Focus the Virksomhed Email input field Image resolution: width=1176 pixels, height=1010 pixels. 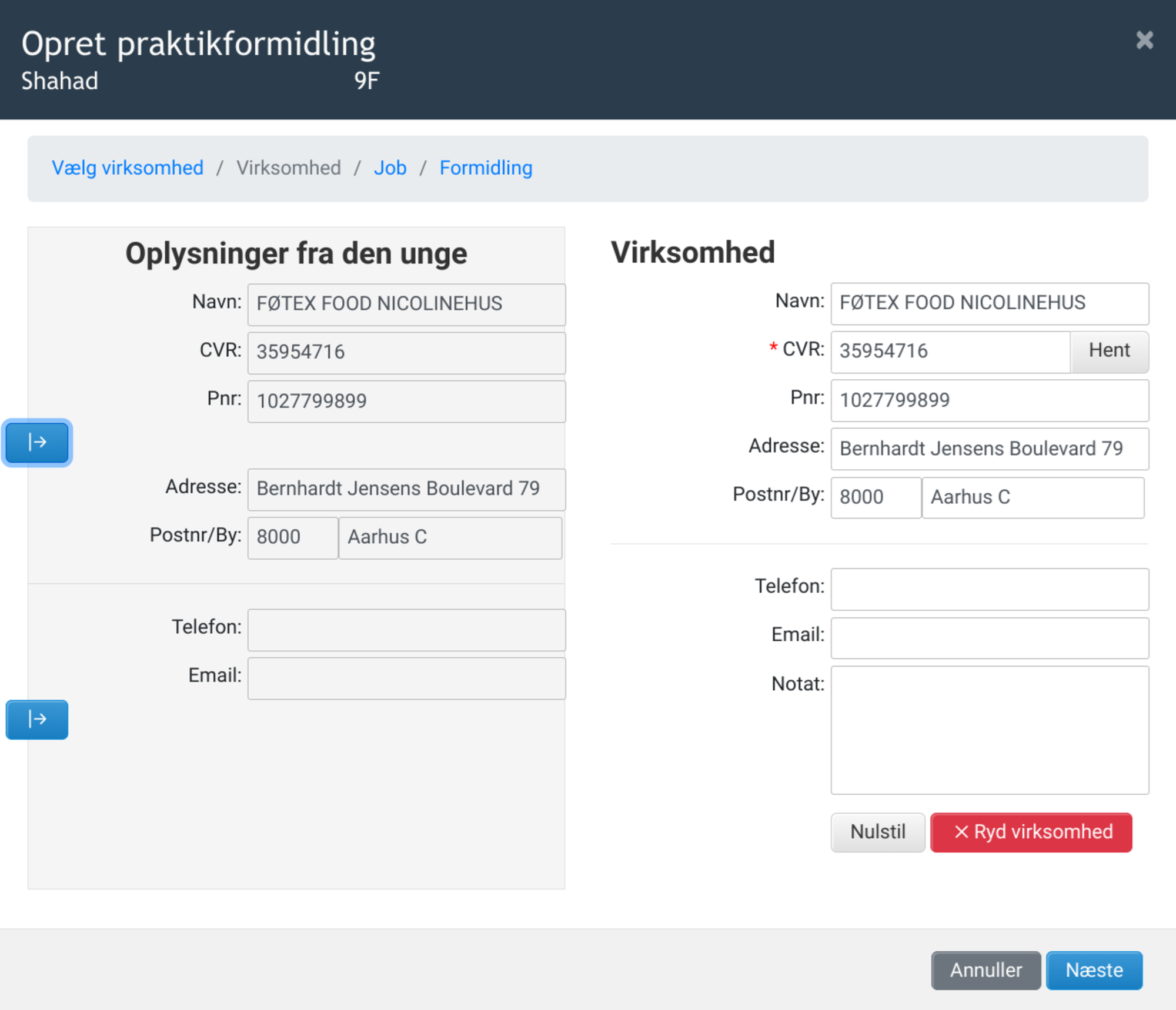click(x=989, y=638)
